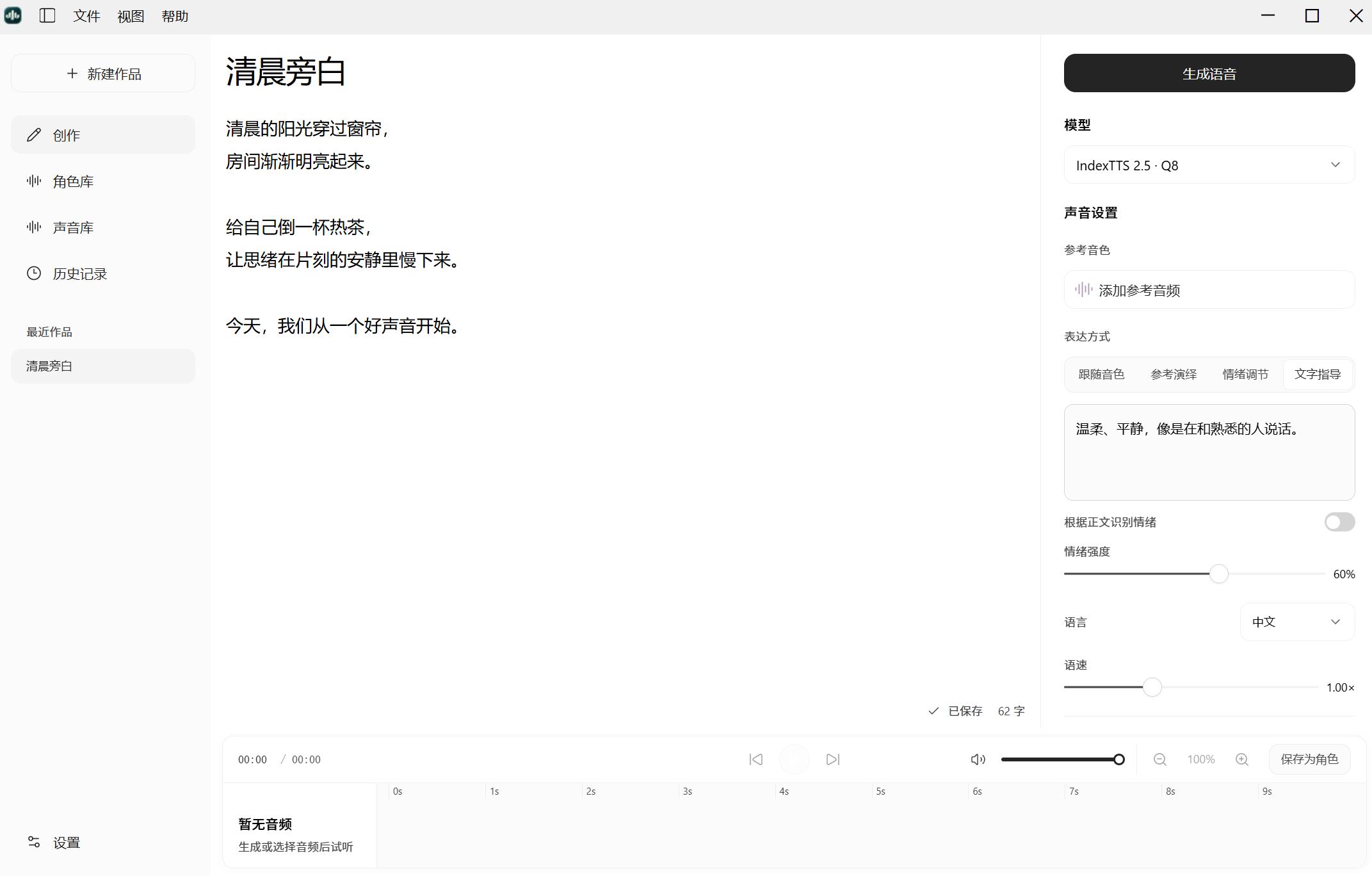The width and height of the screenshot is (1372, 876).
Task: Switch to the 情绪调节 tab
Action: [1245, 375]
